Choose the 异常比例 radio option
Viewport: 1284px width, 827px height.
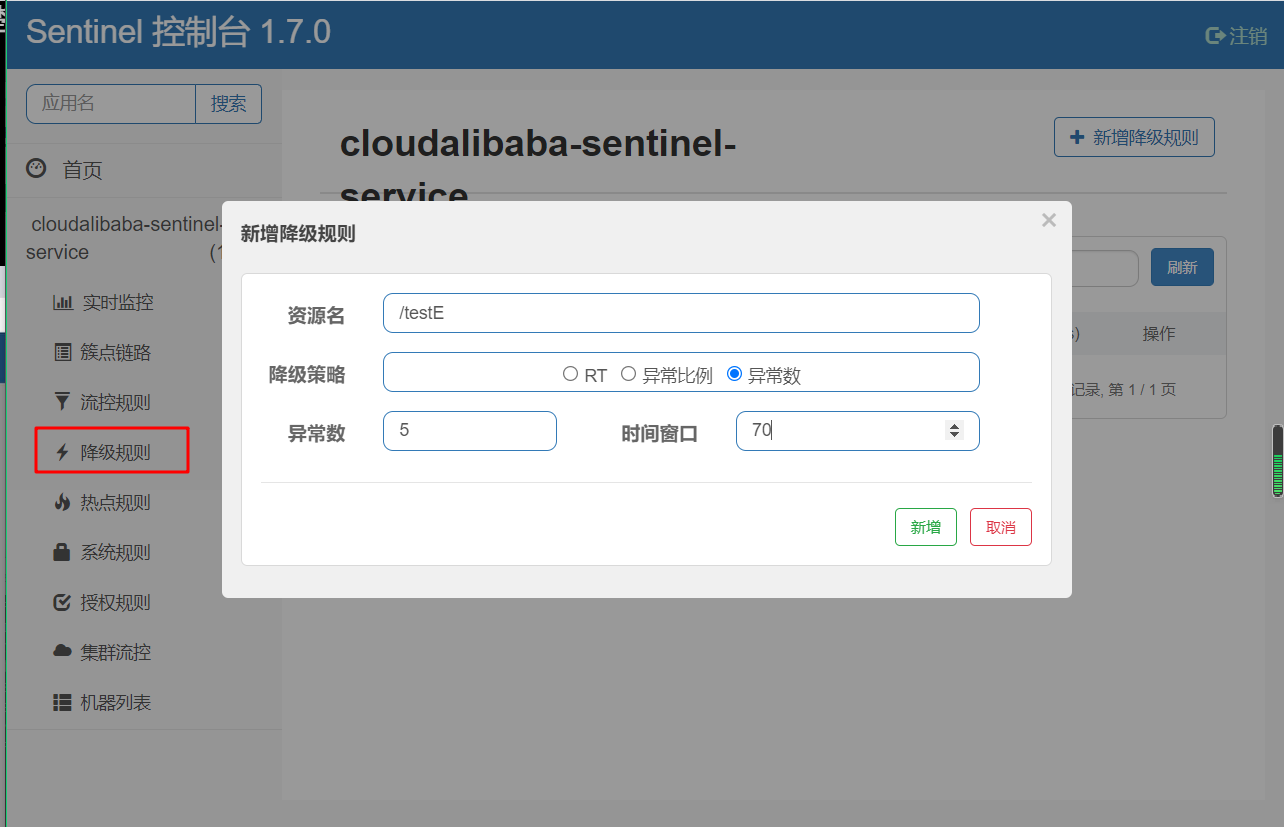[x=629, y=374]
